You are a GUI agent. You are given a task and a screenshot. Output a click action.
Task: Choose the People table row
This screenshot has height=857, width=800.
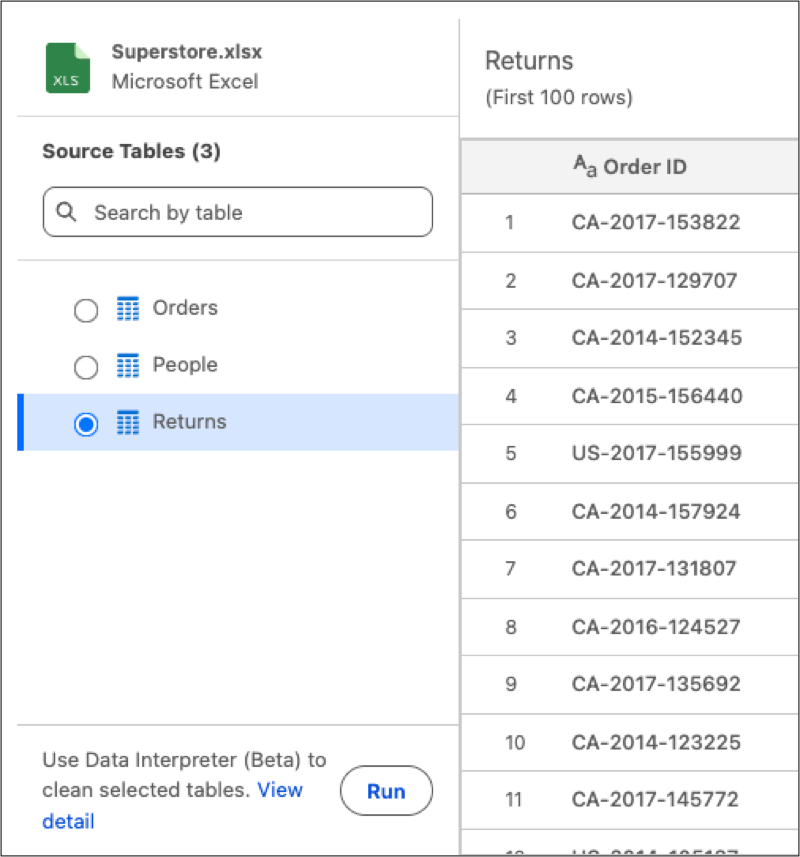click(238, 366)
